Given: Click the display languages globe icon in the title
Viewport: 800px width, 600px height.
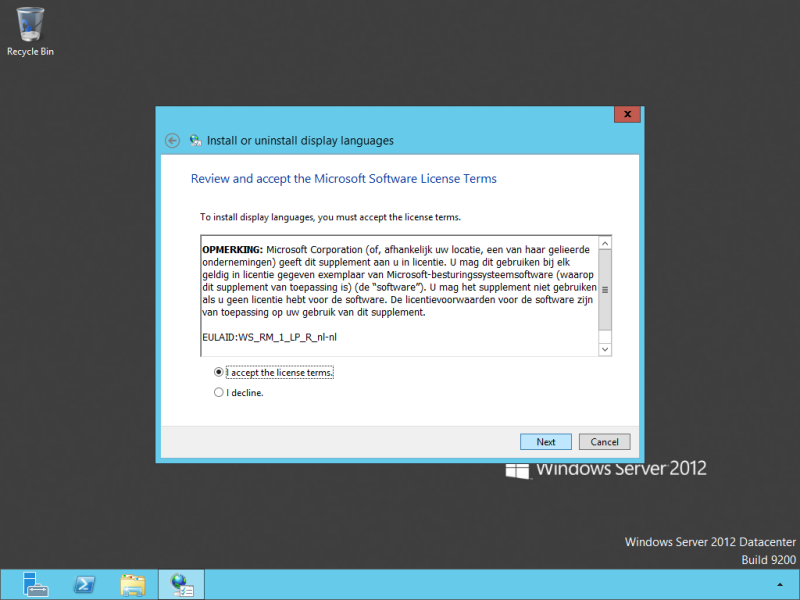Looking at the screenshot, I should pyautogui.click(x=195, y=141).
